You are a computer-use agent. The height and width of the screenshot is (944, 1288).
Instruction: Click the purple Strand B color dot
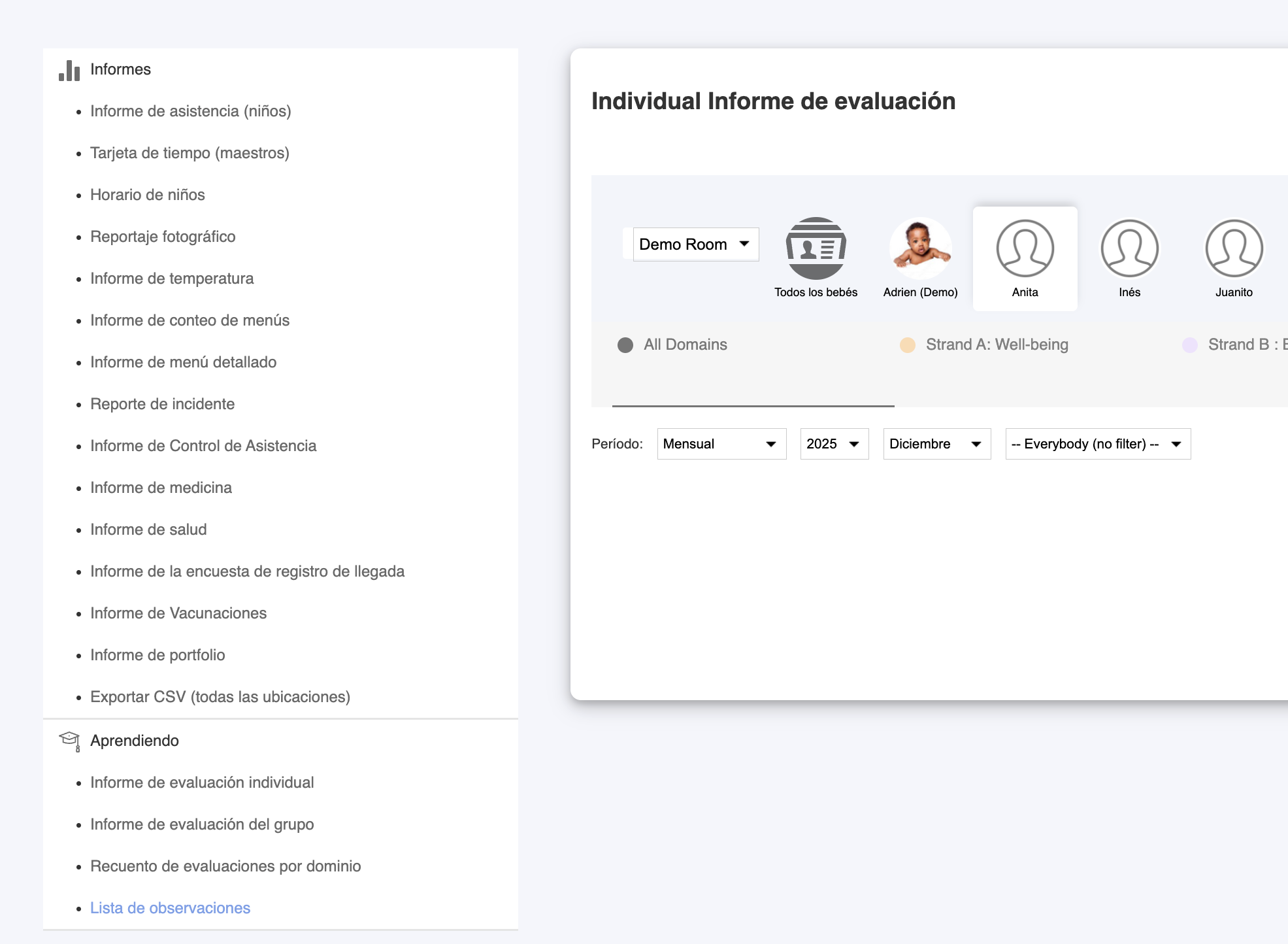[1190, 345]
